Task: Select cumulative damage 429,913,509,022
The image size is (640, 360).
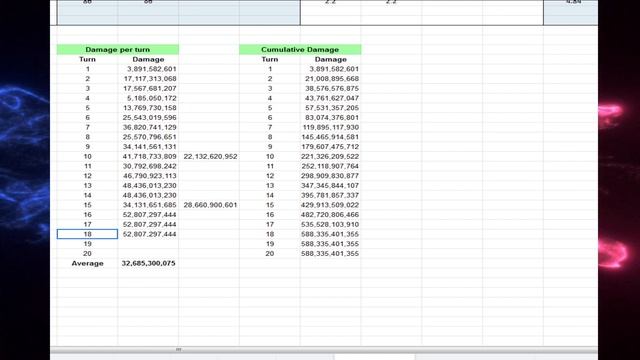Action: [x=331, y=205]
